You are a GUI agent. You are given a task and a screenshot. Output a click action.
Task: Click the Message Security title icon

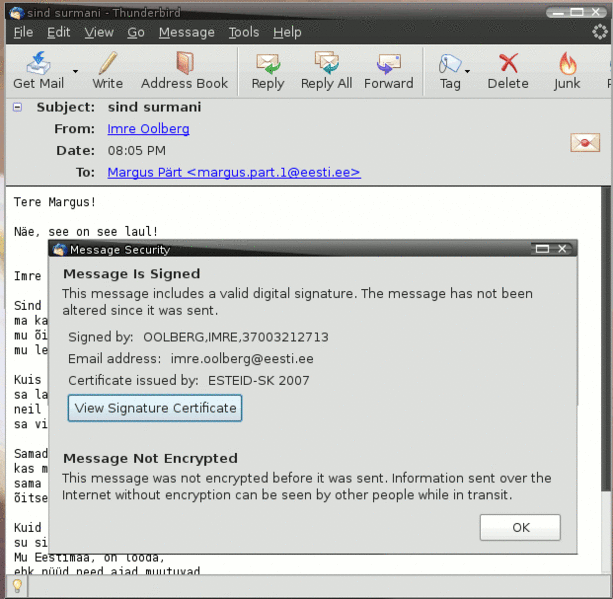(59, 249)
